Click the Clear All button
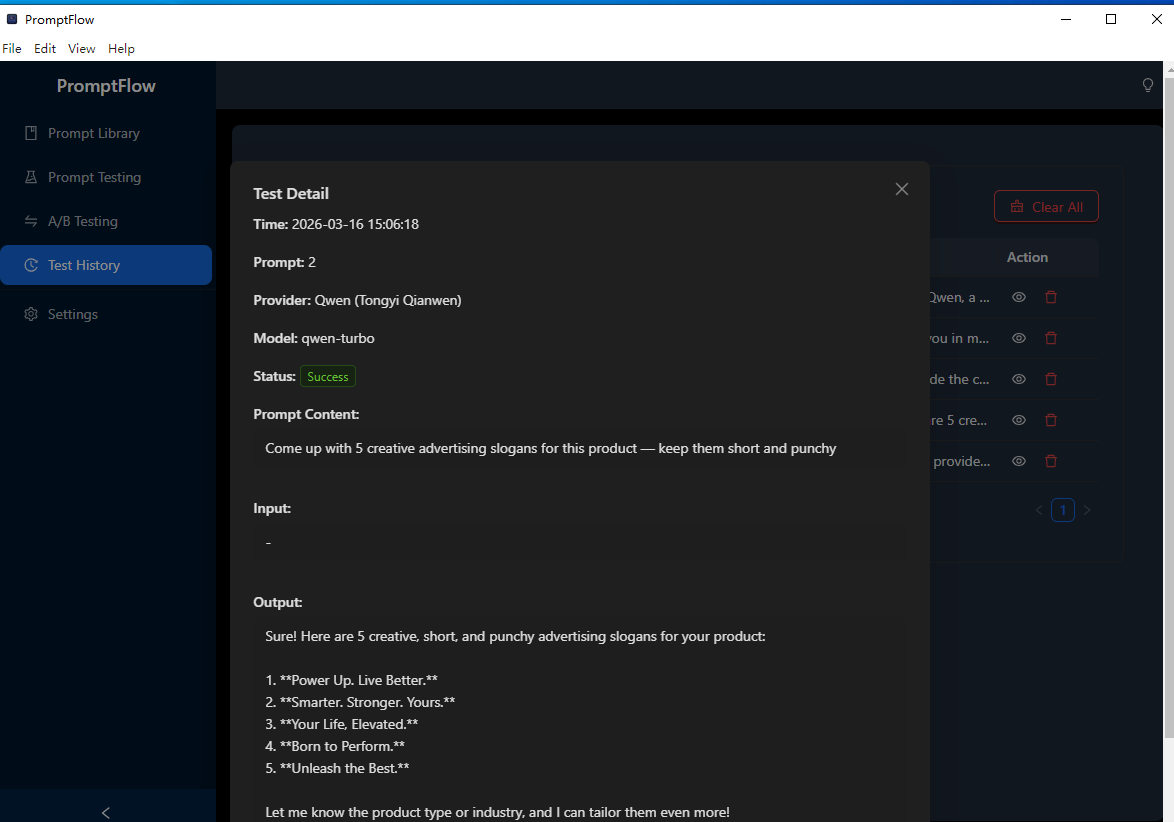Viewport: 1174px width, 822px height. coord(1046,207)
